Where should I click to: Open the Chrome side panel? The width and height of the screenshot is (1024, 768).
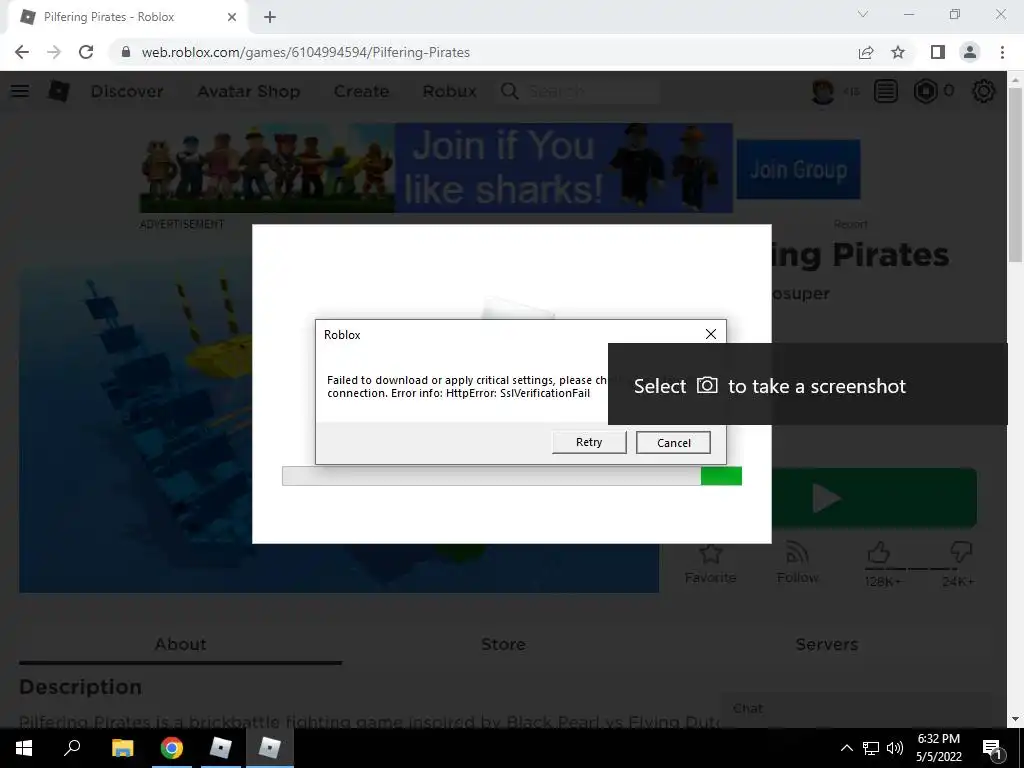[x=938, y=52]
